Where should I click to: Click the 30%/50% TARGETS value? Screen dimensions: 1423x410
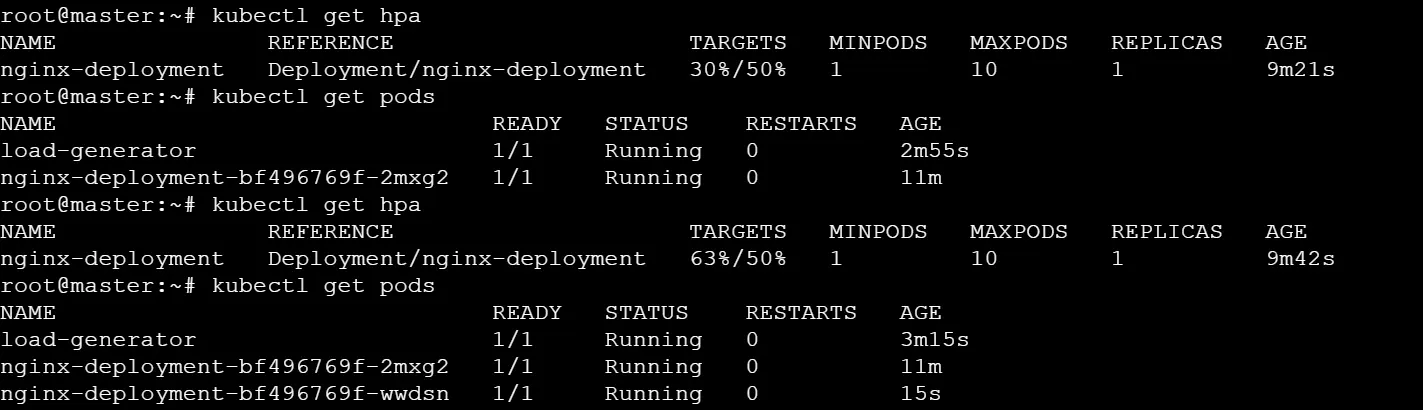point(737,70)
